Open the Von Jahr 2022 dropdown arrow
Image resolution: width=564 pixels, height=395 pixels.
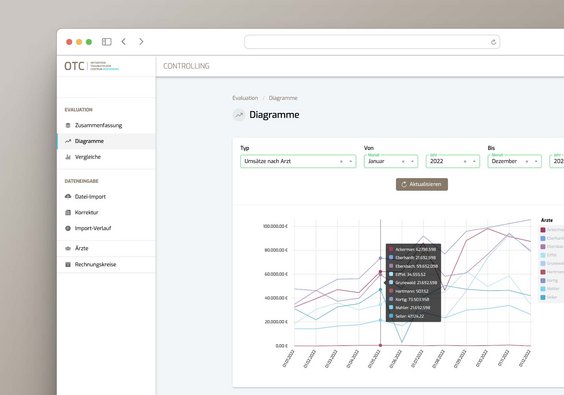(474, 162)
